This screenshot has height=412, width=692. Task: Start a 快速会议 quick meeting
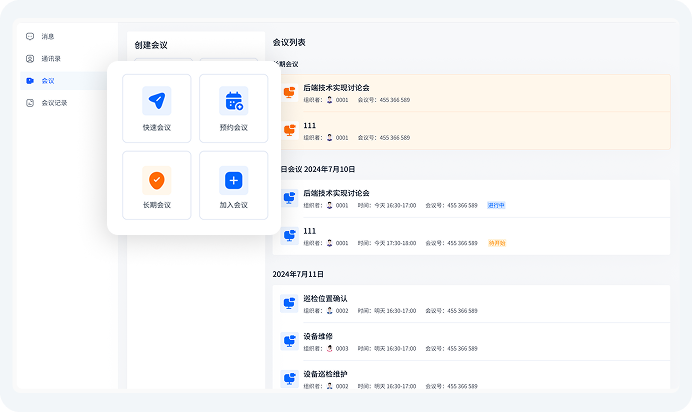[157, 109]
